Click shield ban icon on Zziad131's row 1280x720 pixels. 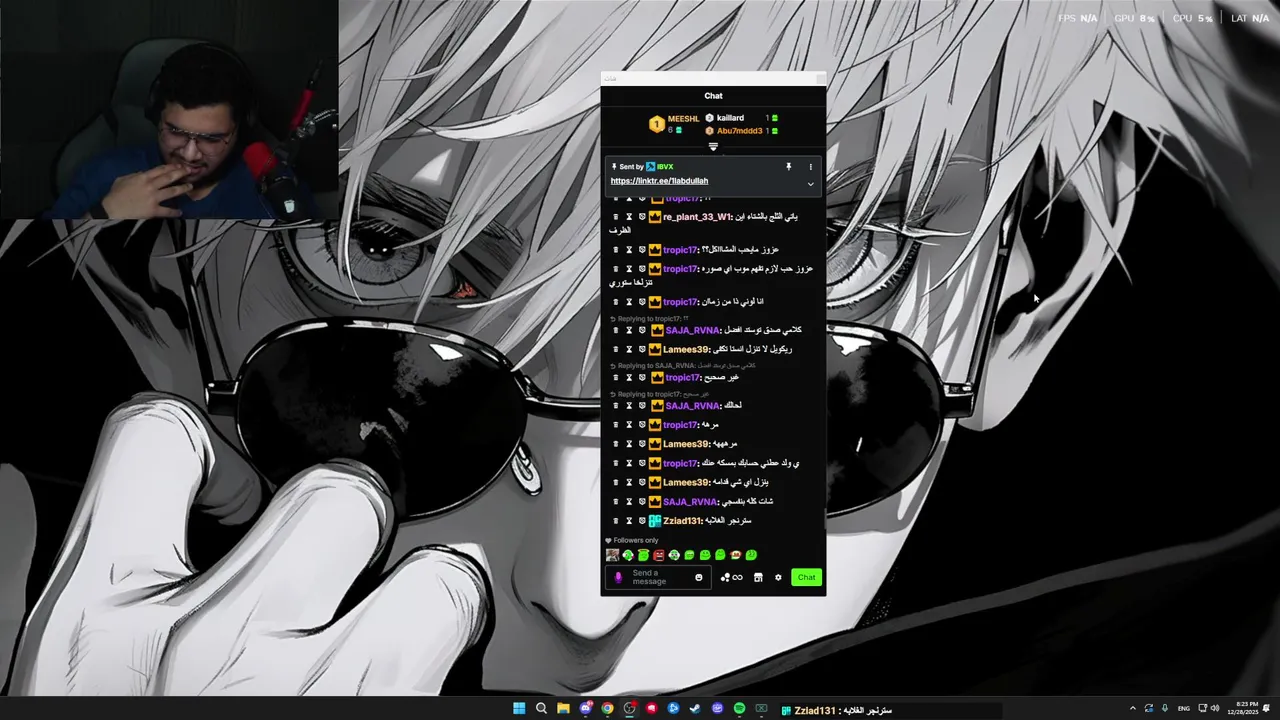coord(642,521)
